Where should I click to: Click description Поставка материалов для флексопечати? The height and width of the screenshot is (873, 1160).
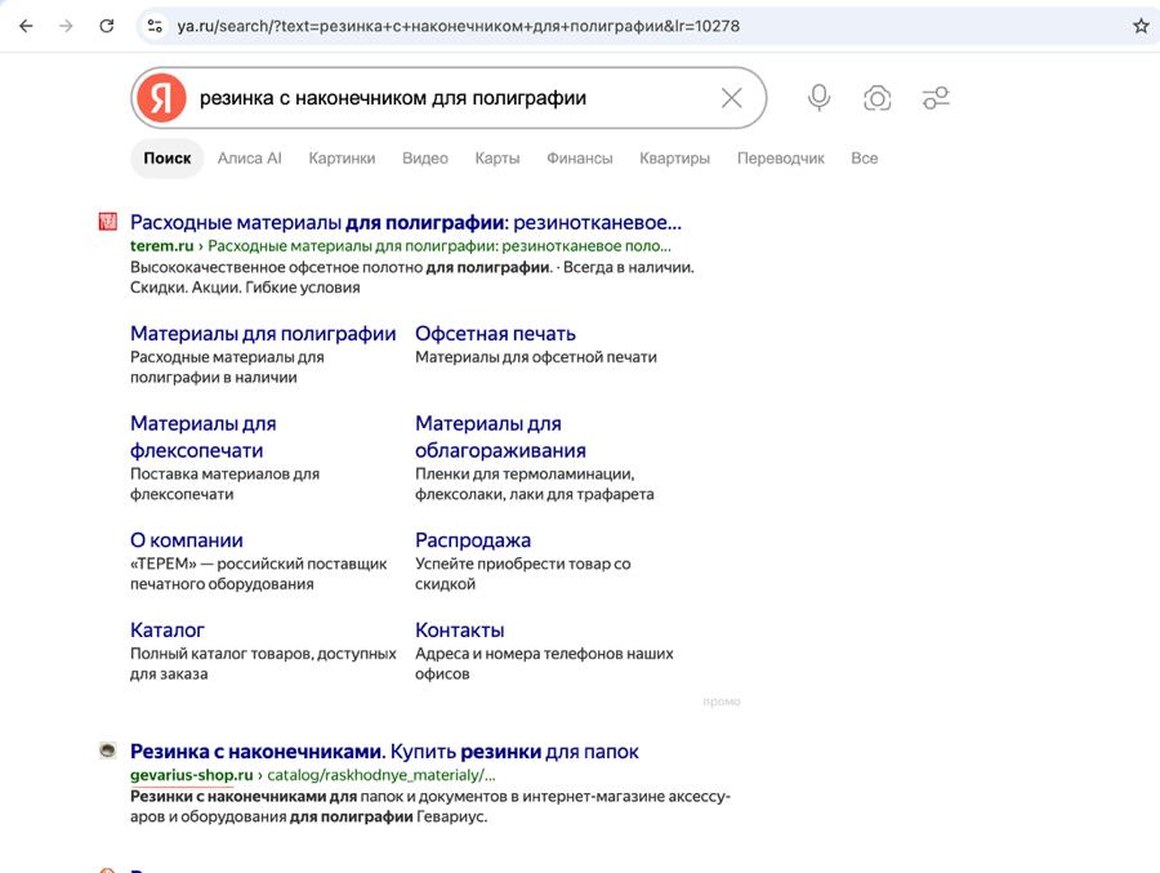pos(225,484)
